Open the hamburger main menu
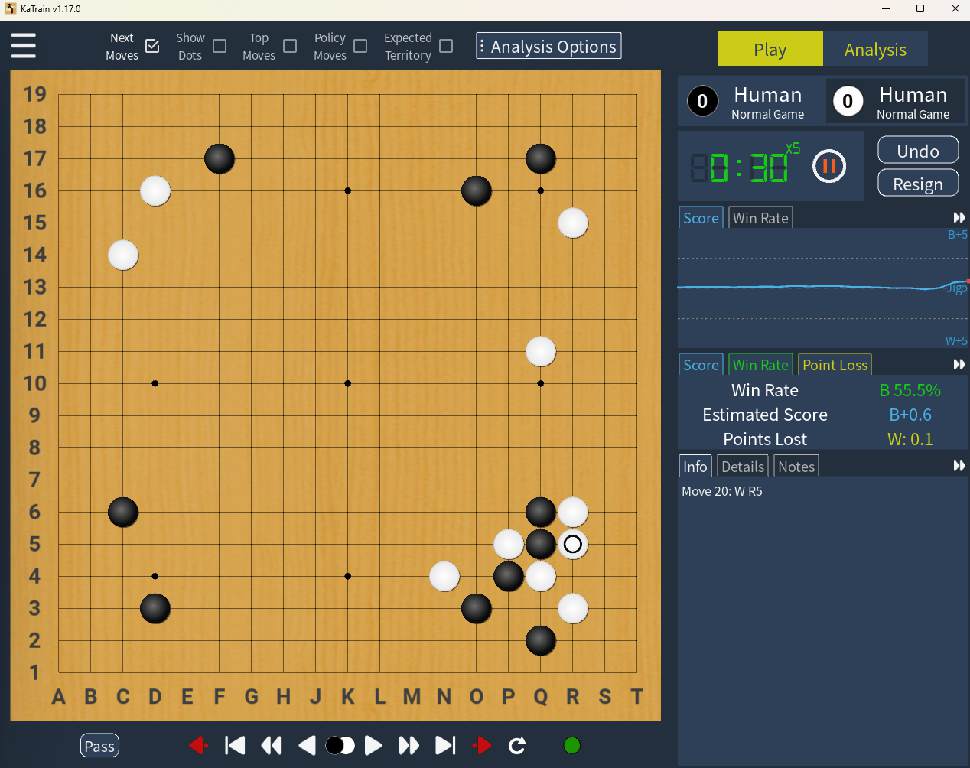 pyautogui.click(x=23, y=46)
